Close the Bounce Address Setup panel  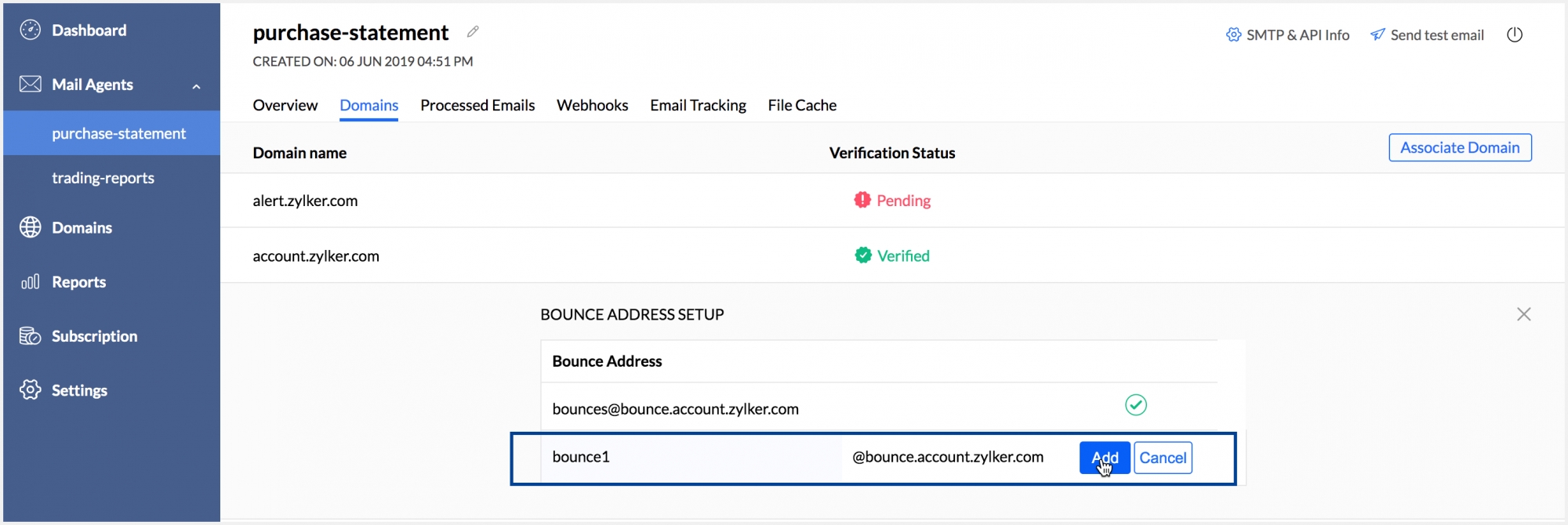pyautogui.click(x=1523, y=314)
